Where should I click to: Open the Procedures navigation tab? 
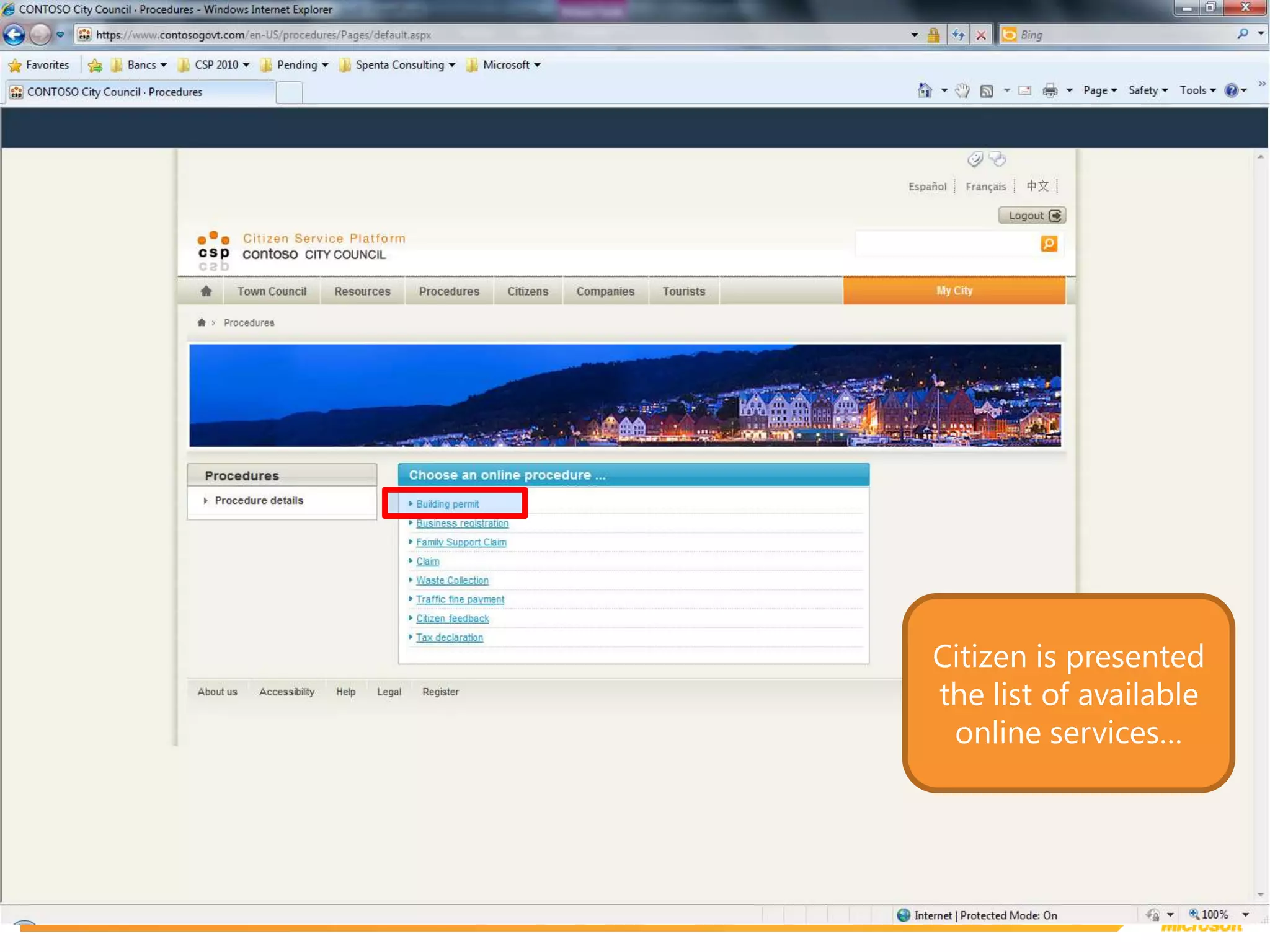pyautogui.click(x=449, y=291)
